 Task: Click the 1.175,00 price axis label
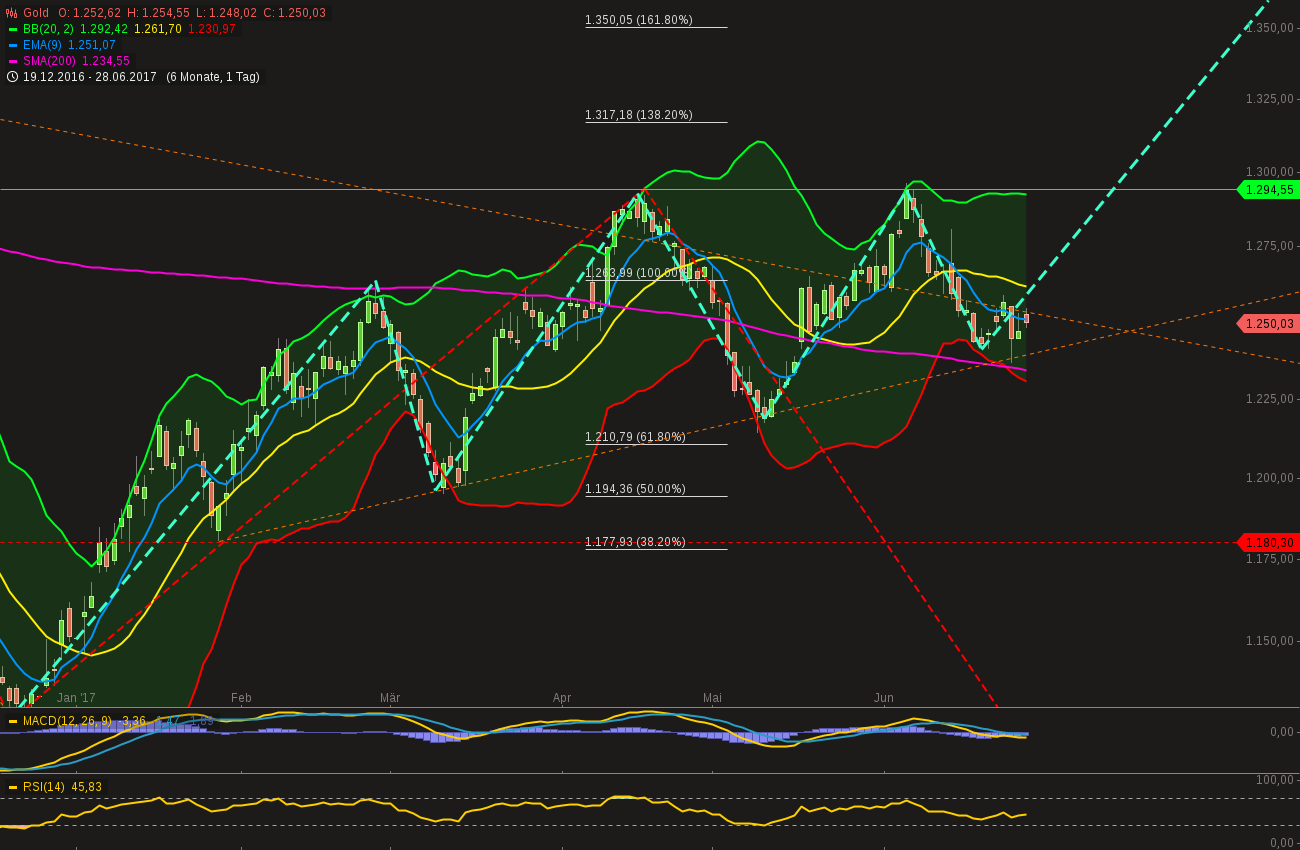[1270, 558]
